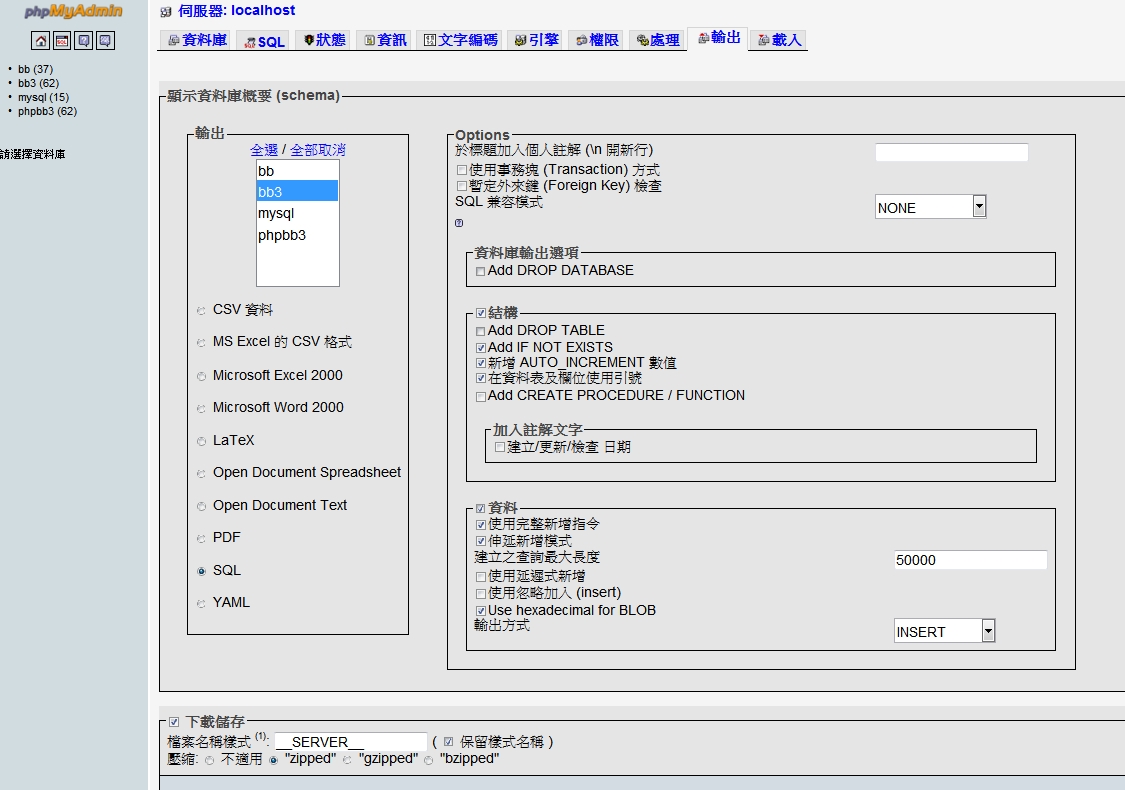
Task: Choose Microsoft Word 2000 format
Action: pos(201,408)
